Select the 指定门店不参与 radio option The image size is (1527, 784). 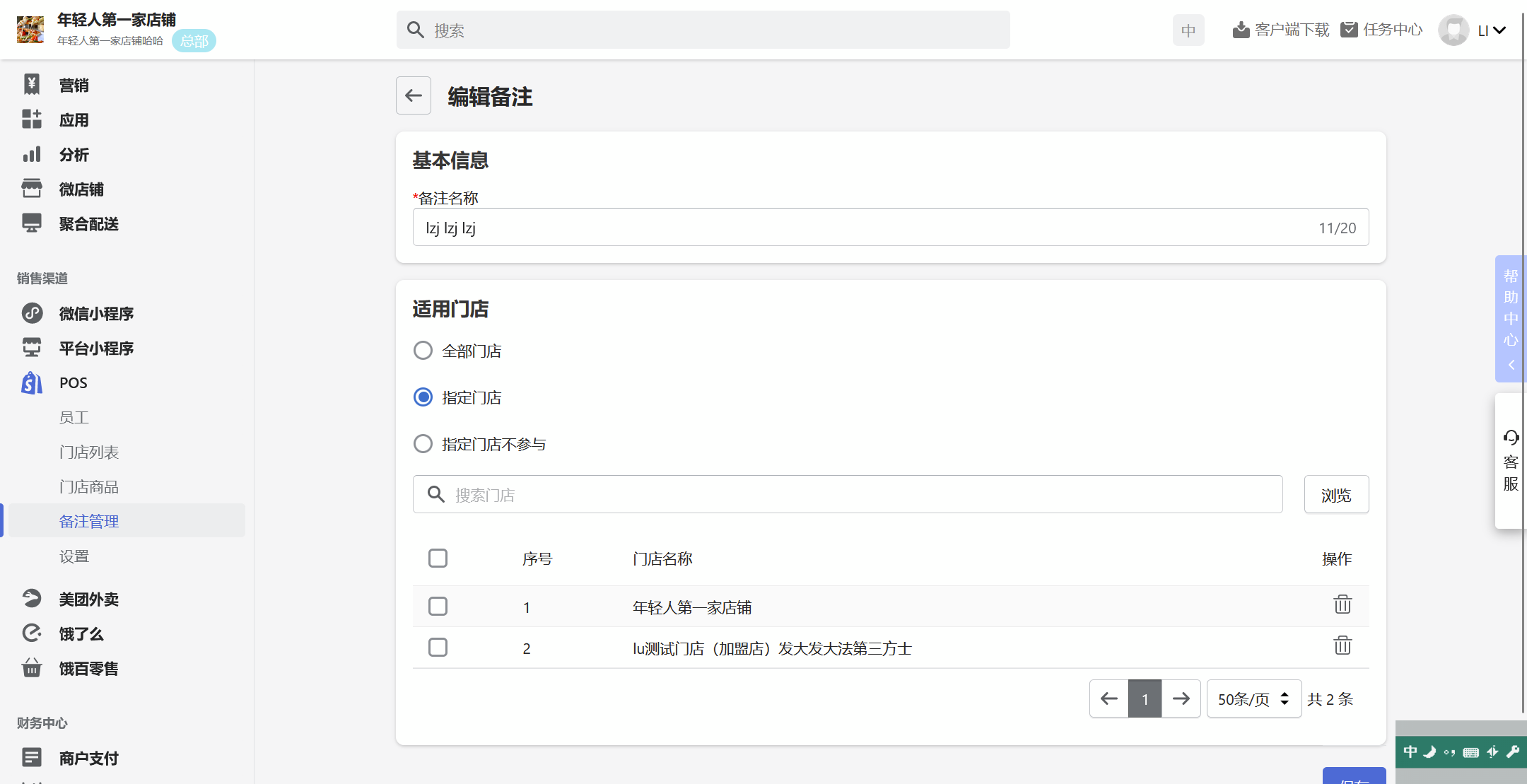point(423,444)
